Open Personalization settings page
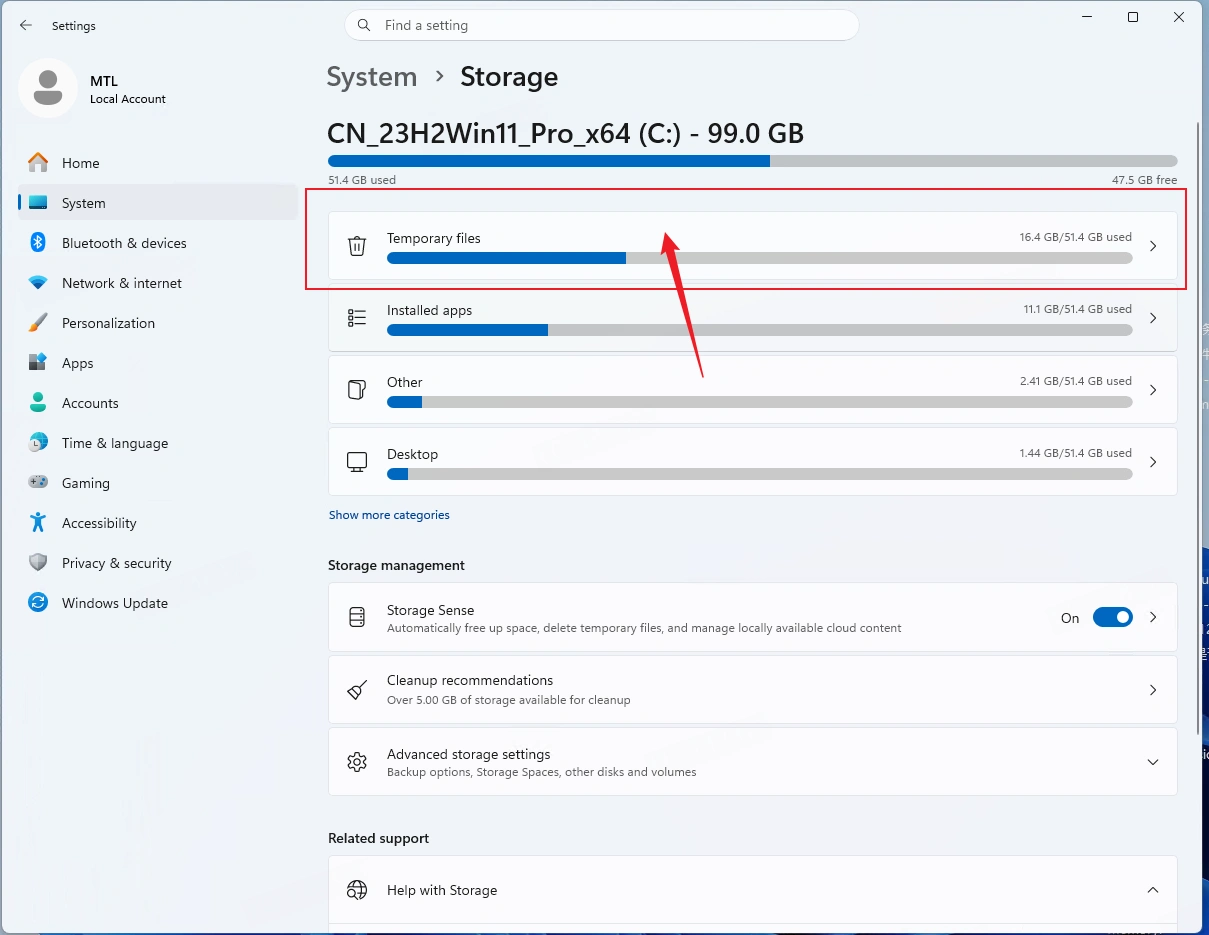Image resolution: width=1209 pixels, height=935 pixels. tap(158, 323)
